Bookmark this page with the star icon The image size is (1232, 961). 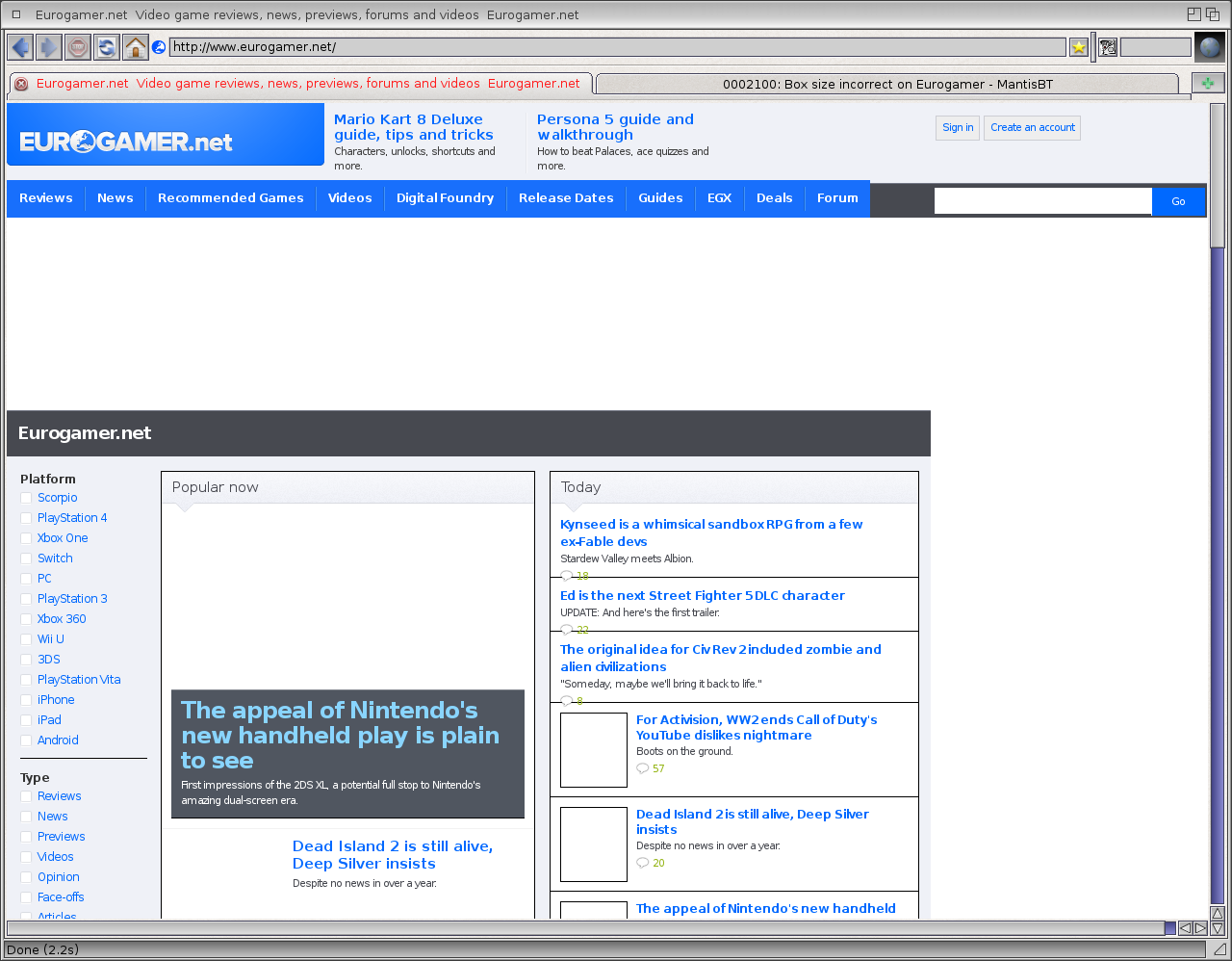coord(1079,46)
